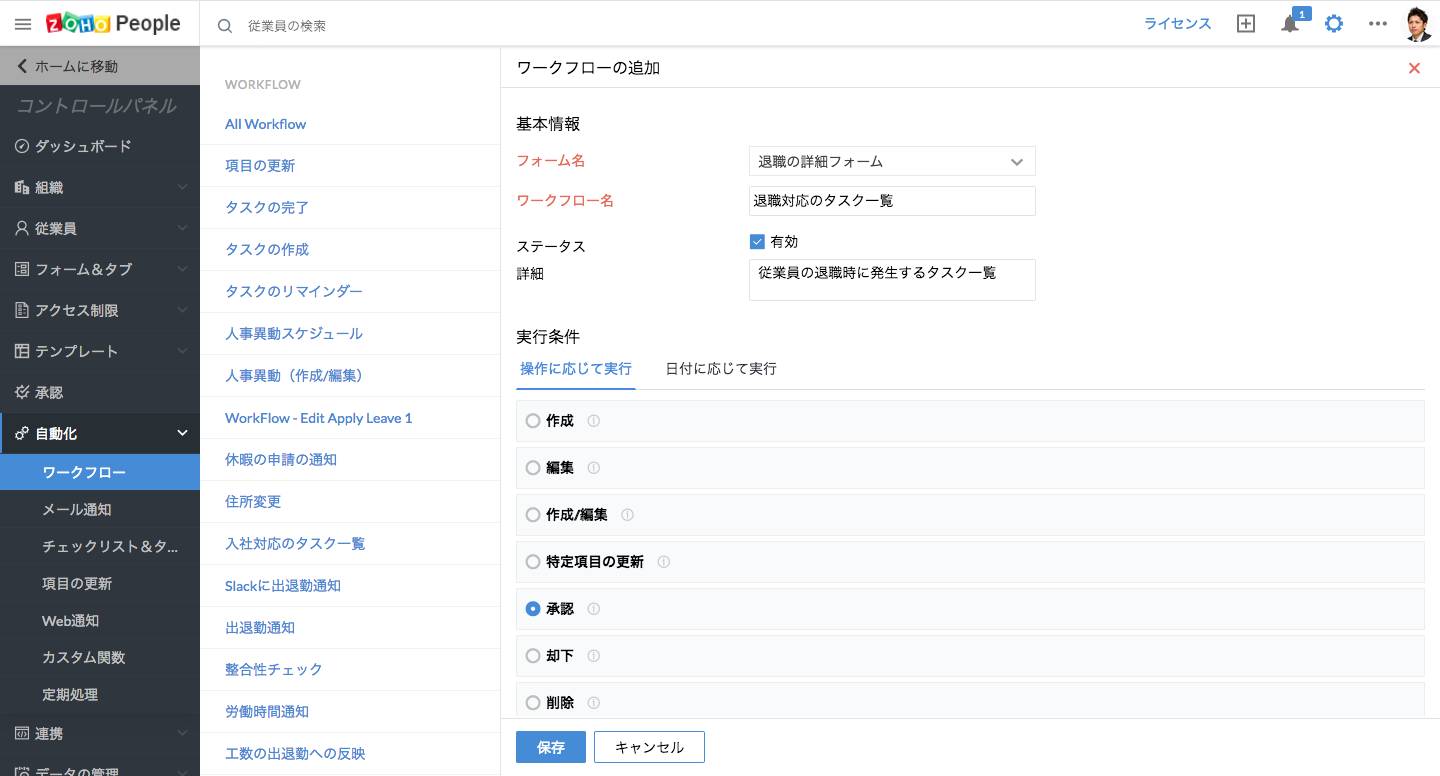Click the 保存 button
This screenshot has width=1440, height=776.
(x=550, y=747)
